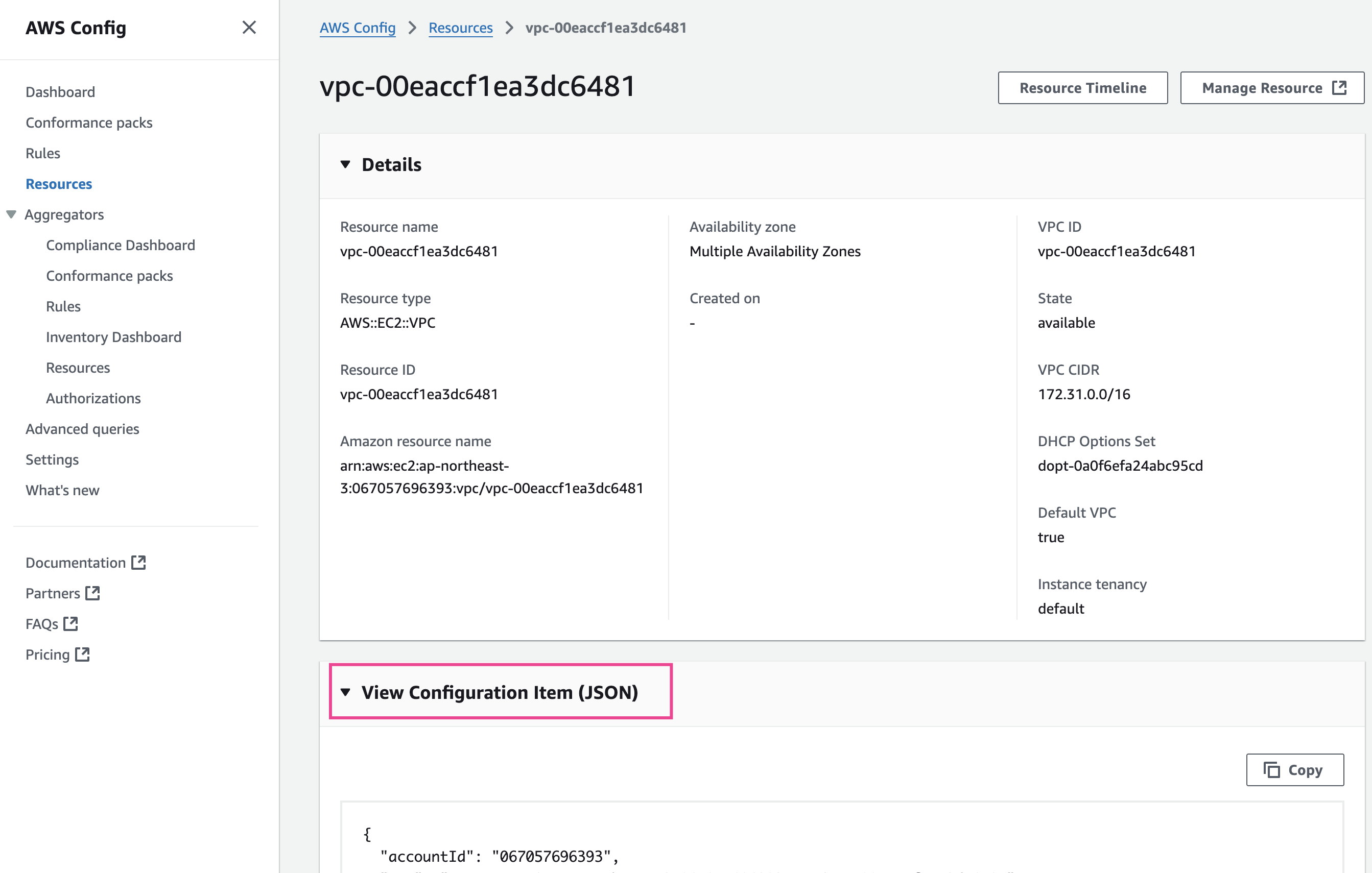Click external icon on Manage Resource button
1372x873 pixels.
pos(1339,88)
